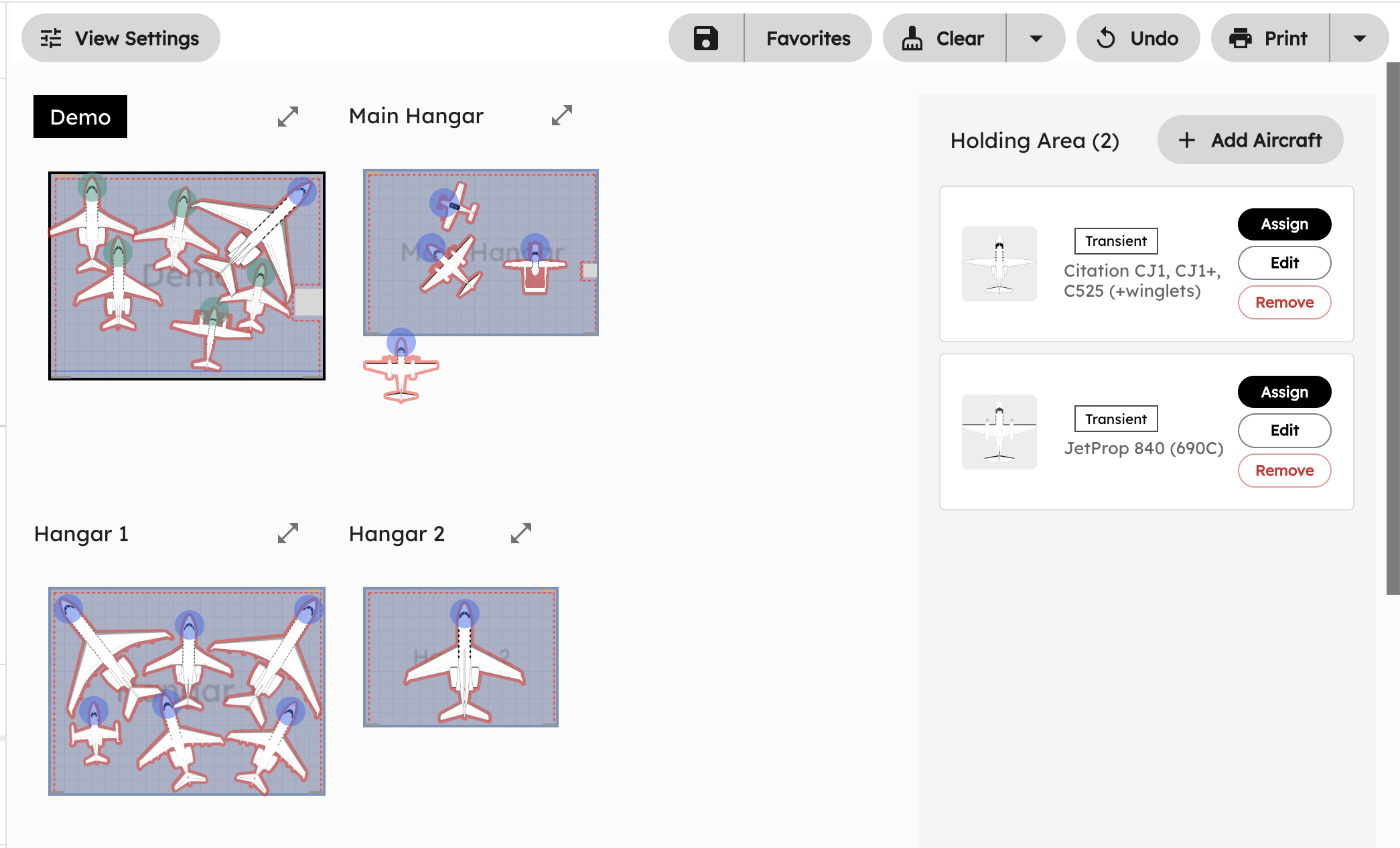
Task: Expand Main Hangar to fullscreen view
Action: tap(562, 115)
